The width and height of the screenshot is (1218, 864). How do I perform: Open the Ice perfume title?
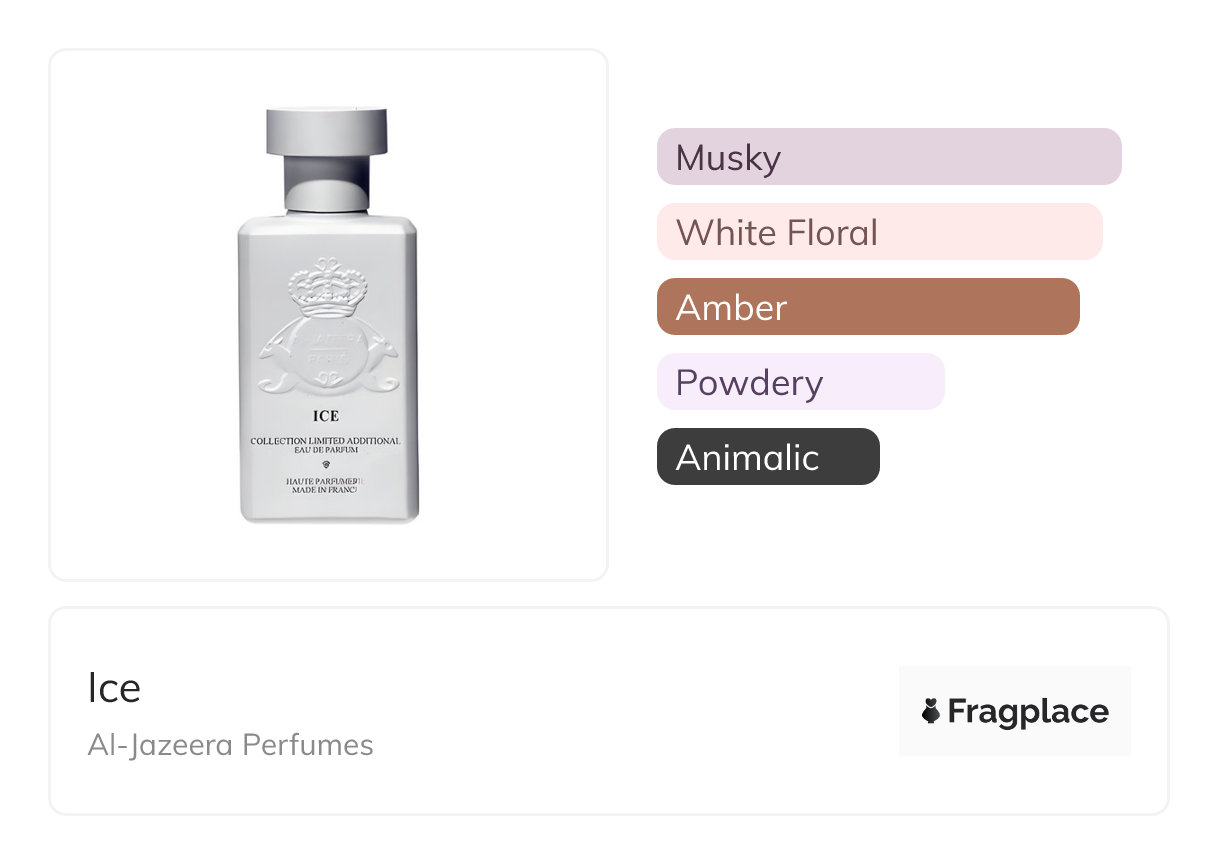click(114, 688)
